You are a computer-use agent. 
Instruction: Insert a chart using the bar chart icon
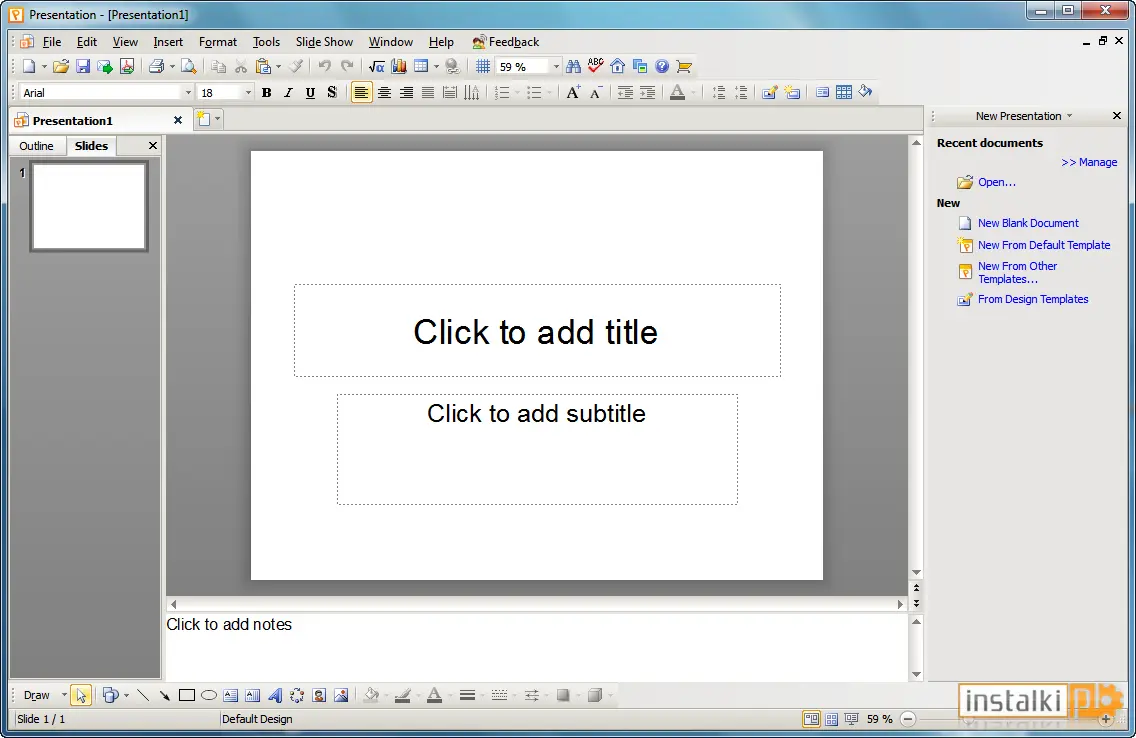click(x=398, y=67)
